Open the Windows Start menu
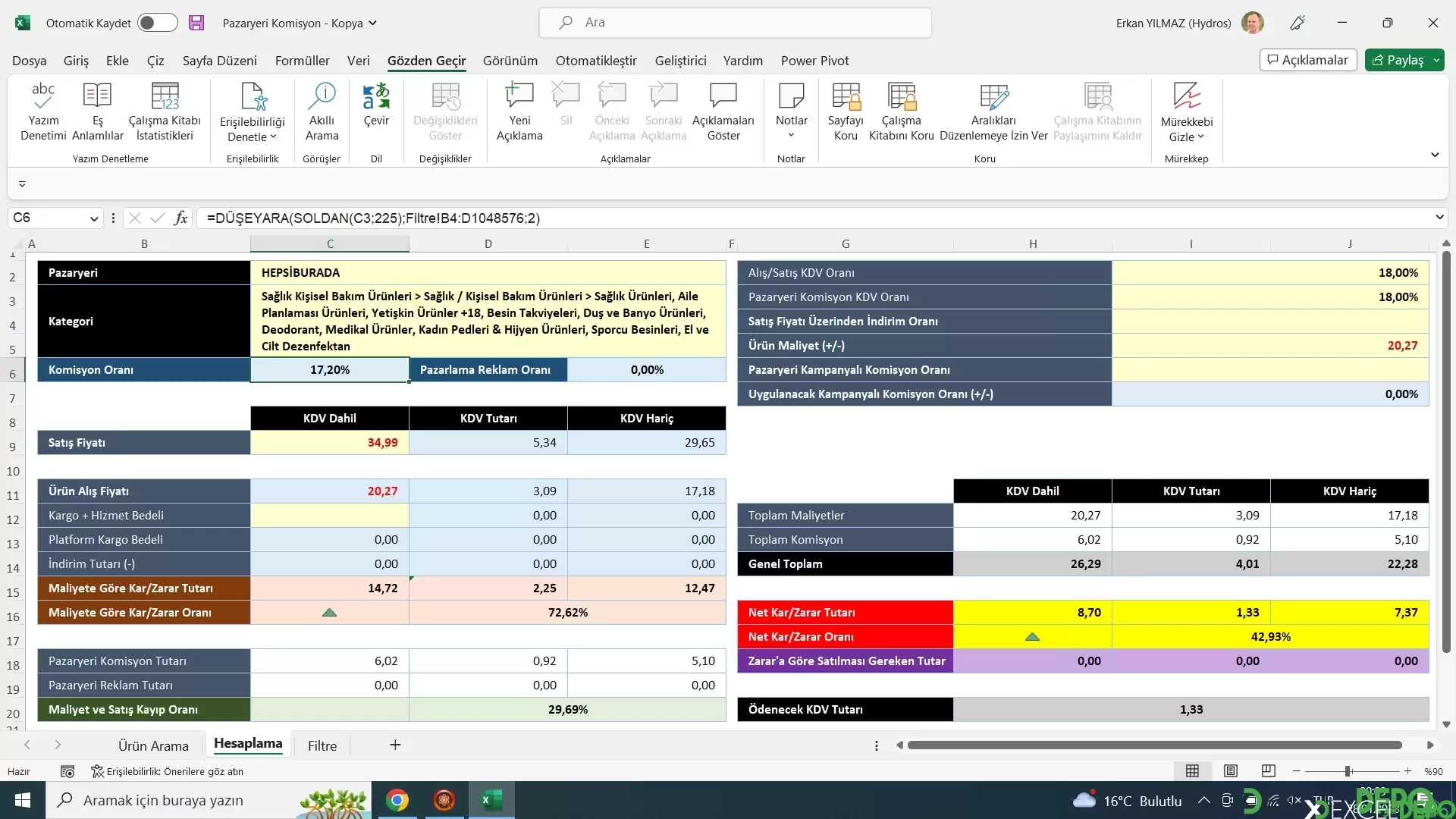The height and width of the screenshot is (819, 1456). (23, 800)
